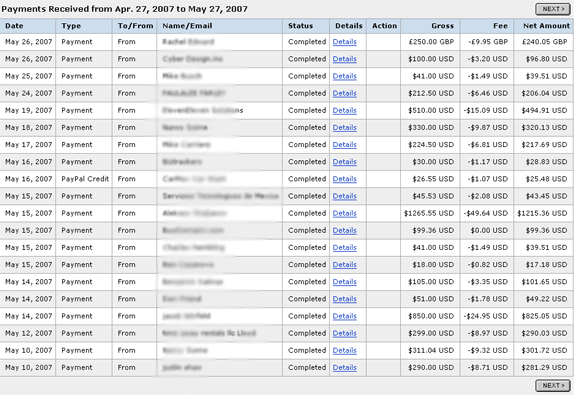Click the $206.04 USD net amount
574x396 pixels.
(x=545, y=93)
